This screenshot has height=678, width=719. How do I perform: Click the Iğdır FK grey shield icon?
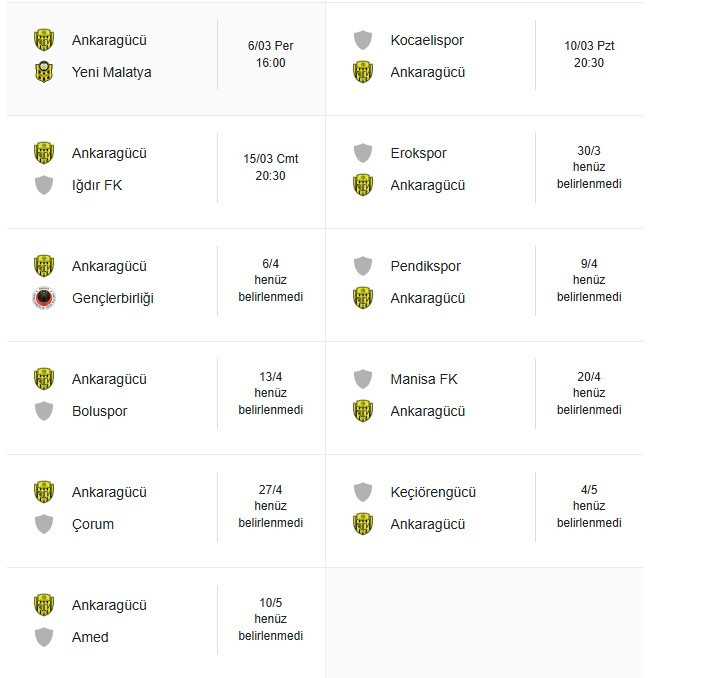point(44,185)
